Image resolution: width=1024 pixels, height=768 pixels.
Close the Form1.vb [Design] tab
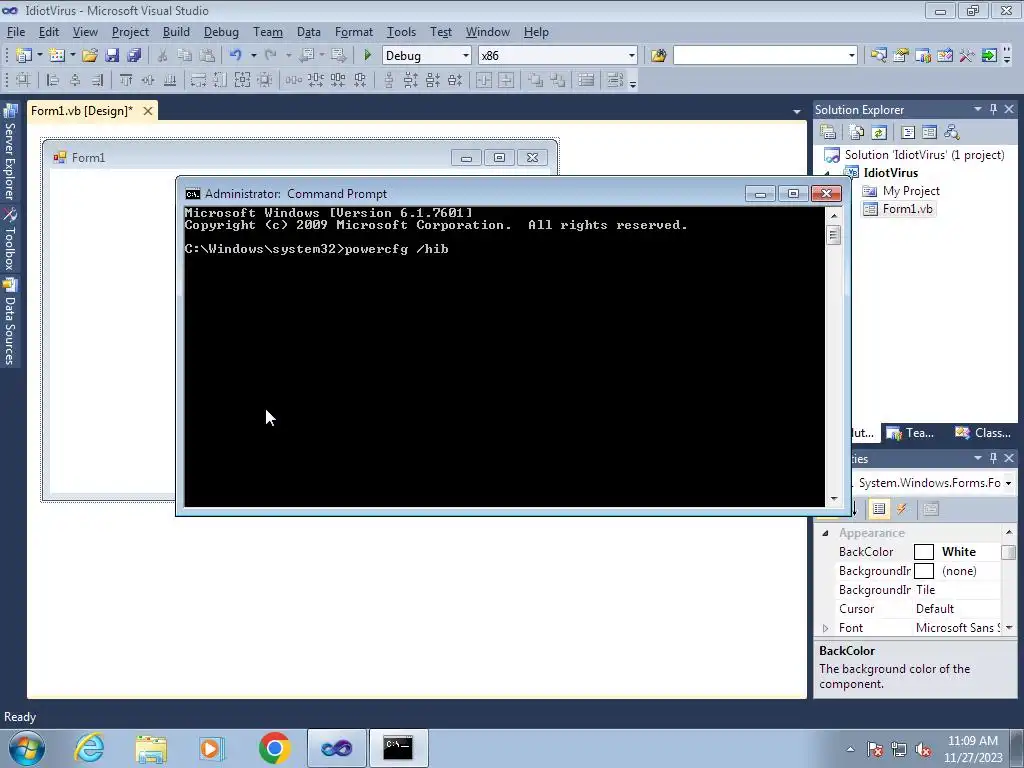(148, 111)
